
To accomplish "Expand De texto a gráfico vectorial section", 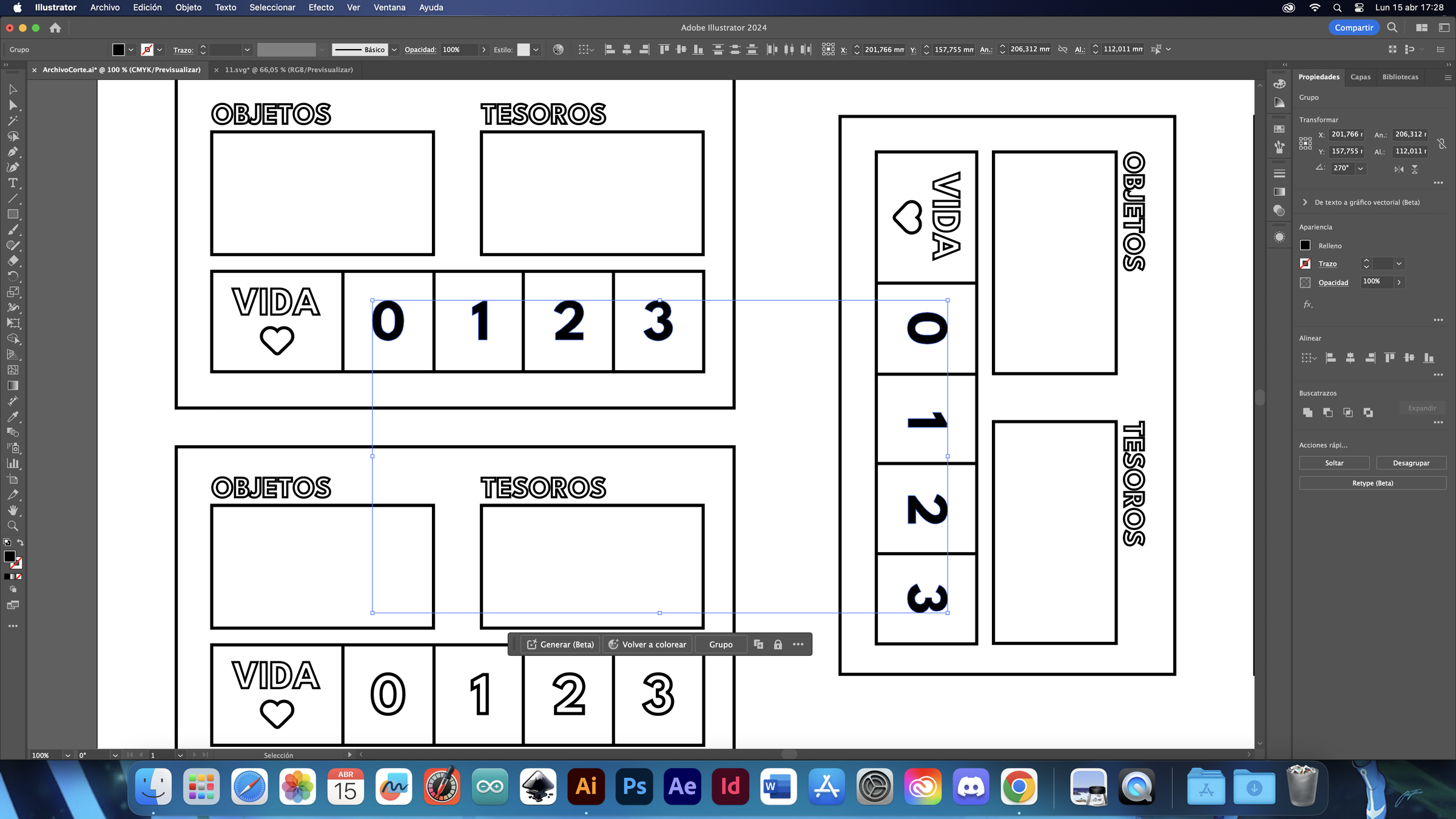I will [x=1305, y=203].
